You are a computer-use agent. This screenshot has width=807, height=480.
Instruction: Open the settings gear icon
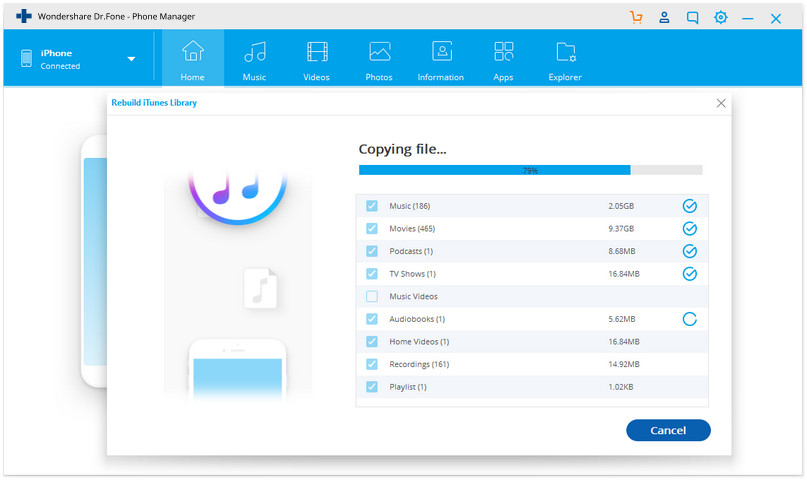click(721, 17)
